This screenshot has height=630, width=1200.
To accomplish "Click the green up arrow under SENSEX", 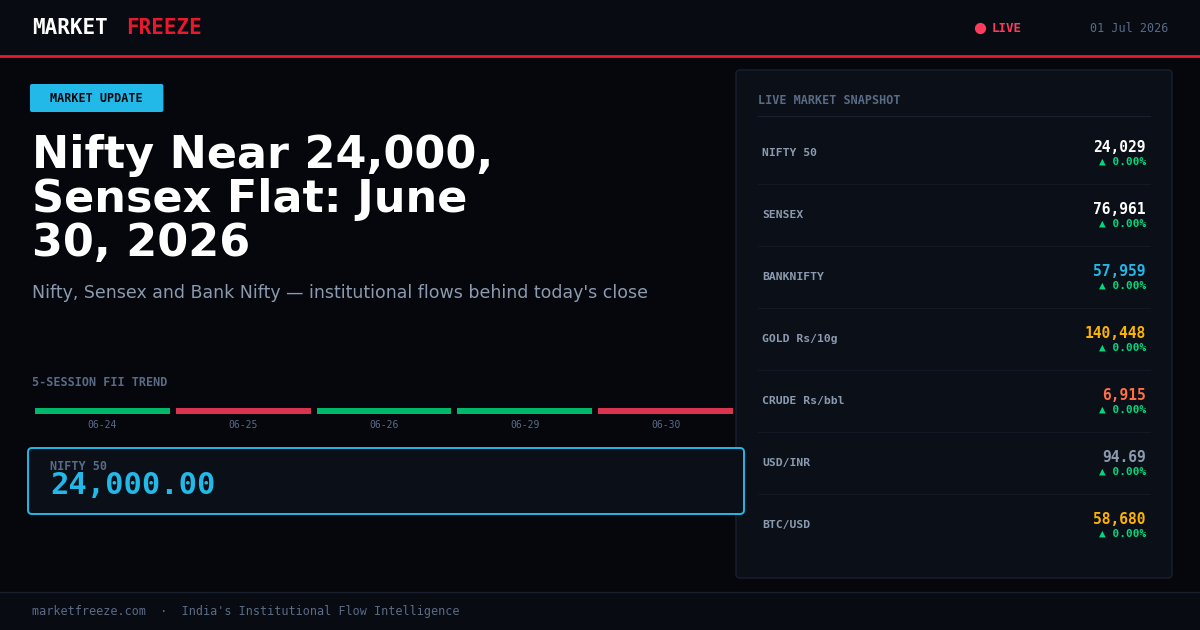I will [x=1103, y=224].
